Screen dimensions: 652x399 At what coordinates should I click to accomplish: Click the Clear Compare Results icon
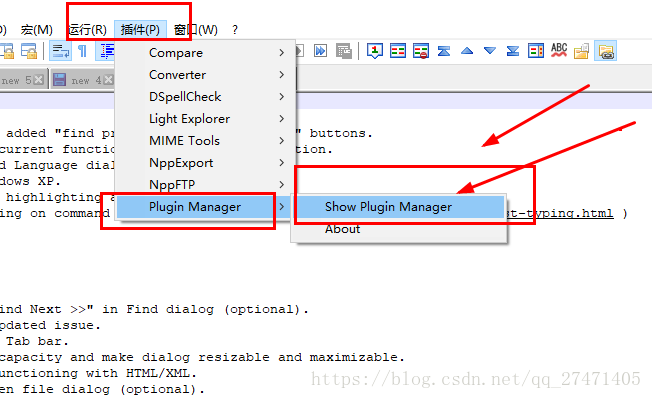[x=421, y=51]
